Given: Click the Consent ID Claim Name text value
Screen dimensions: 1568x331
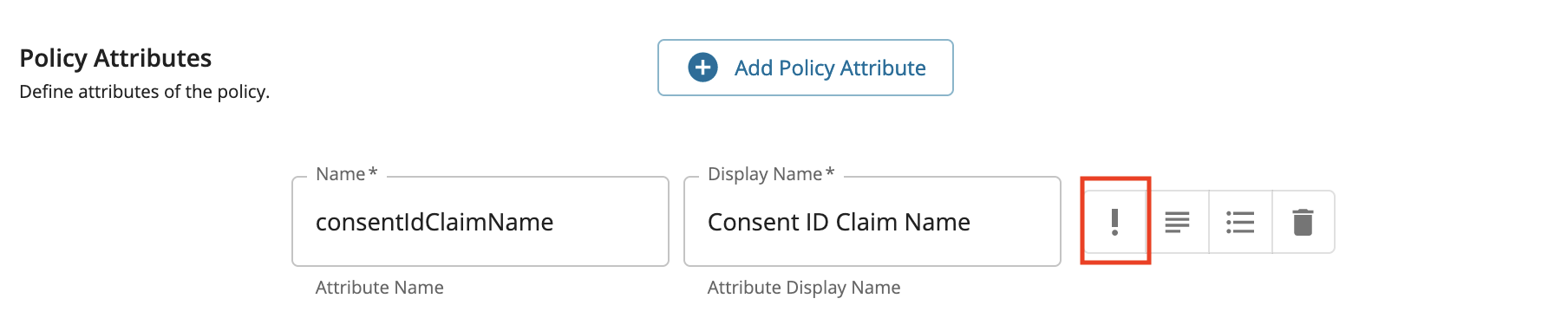Looking at the screenshot, I should [x=839, y=223].
